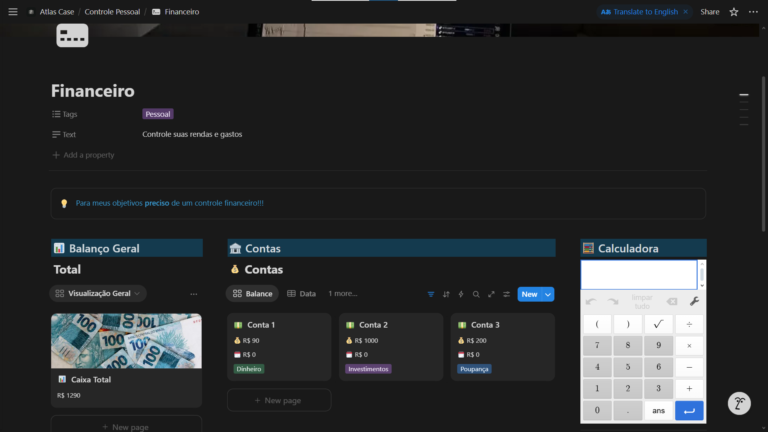Screen dimensions: 768x432
Task: Open the dropdown arrow beside New button
Action: tap(548, 294)
